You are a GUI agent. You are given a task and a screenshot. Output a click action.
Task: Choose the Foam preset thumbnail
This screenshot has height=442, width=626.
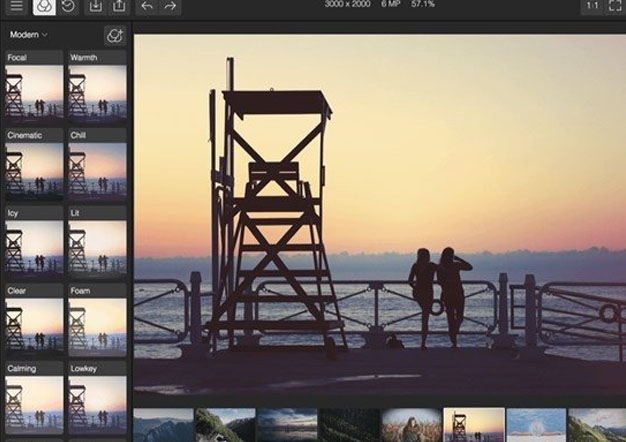pos(97,324)
